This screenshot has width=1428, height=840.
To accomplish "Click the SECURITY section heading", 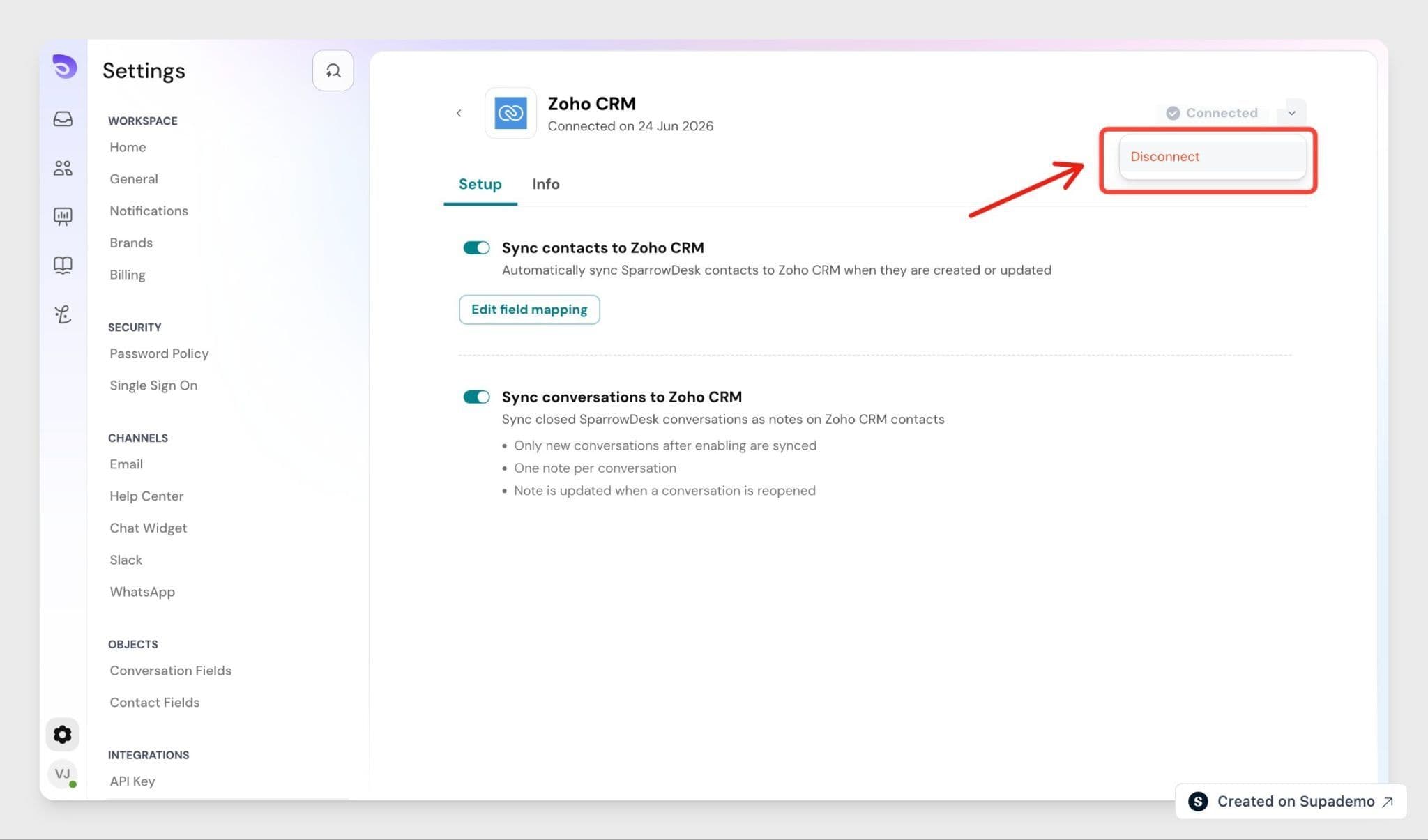I will [135, 327].
